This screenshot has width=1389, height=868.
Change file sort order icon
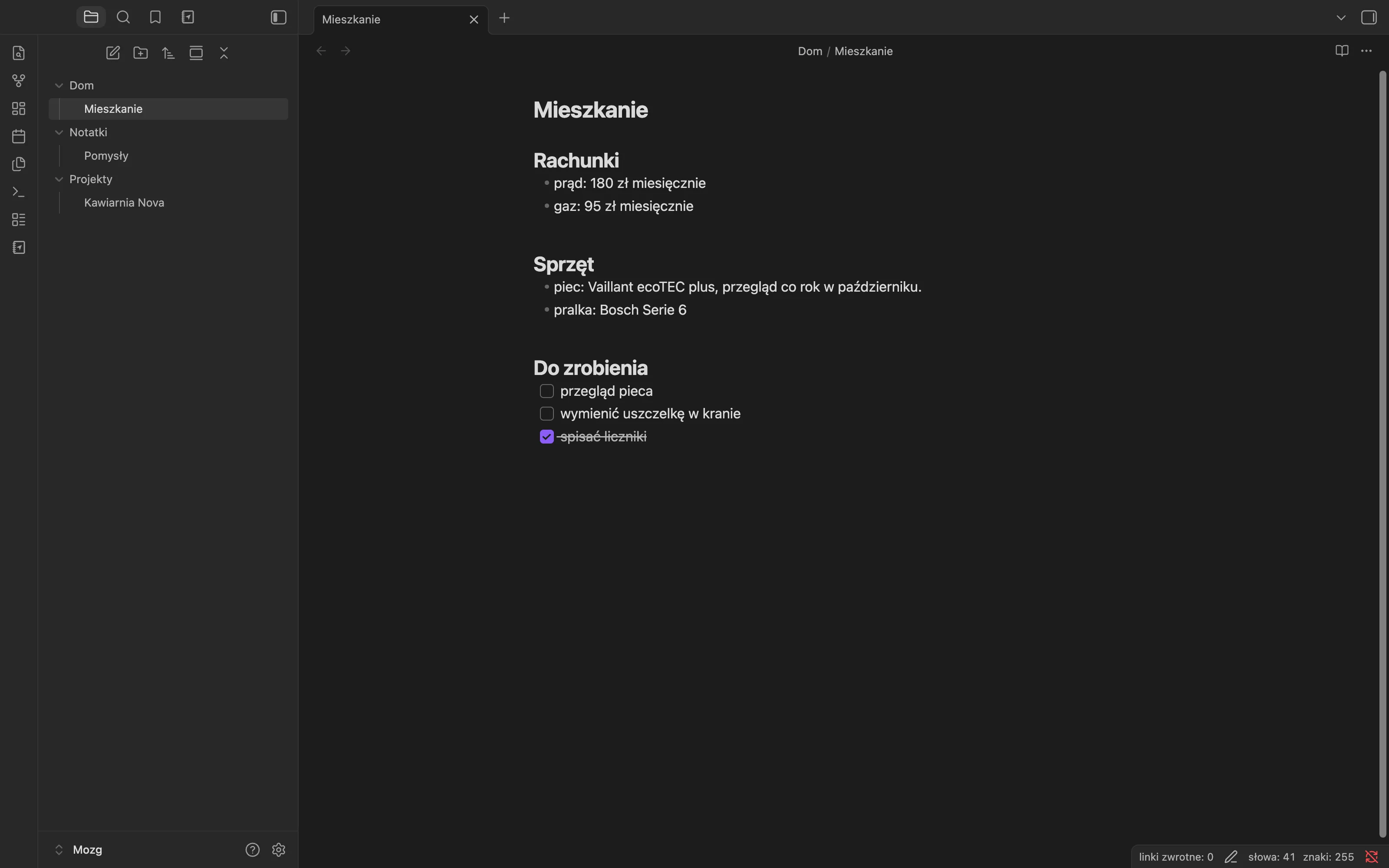(x=168, y=53)
